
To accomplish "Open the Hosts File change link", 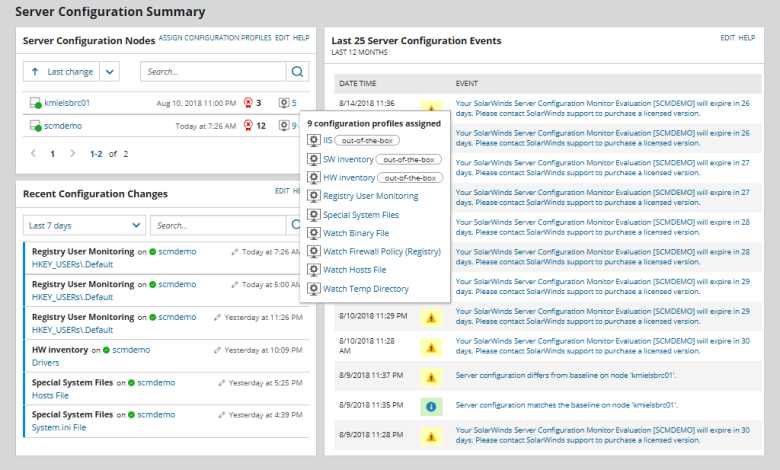I will [50, 395].
